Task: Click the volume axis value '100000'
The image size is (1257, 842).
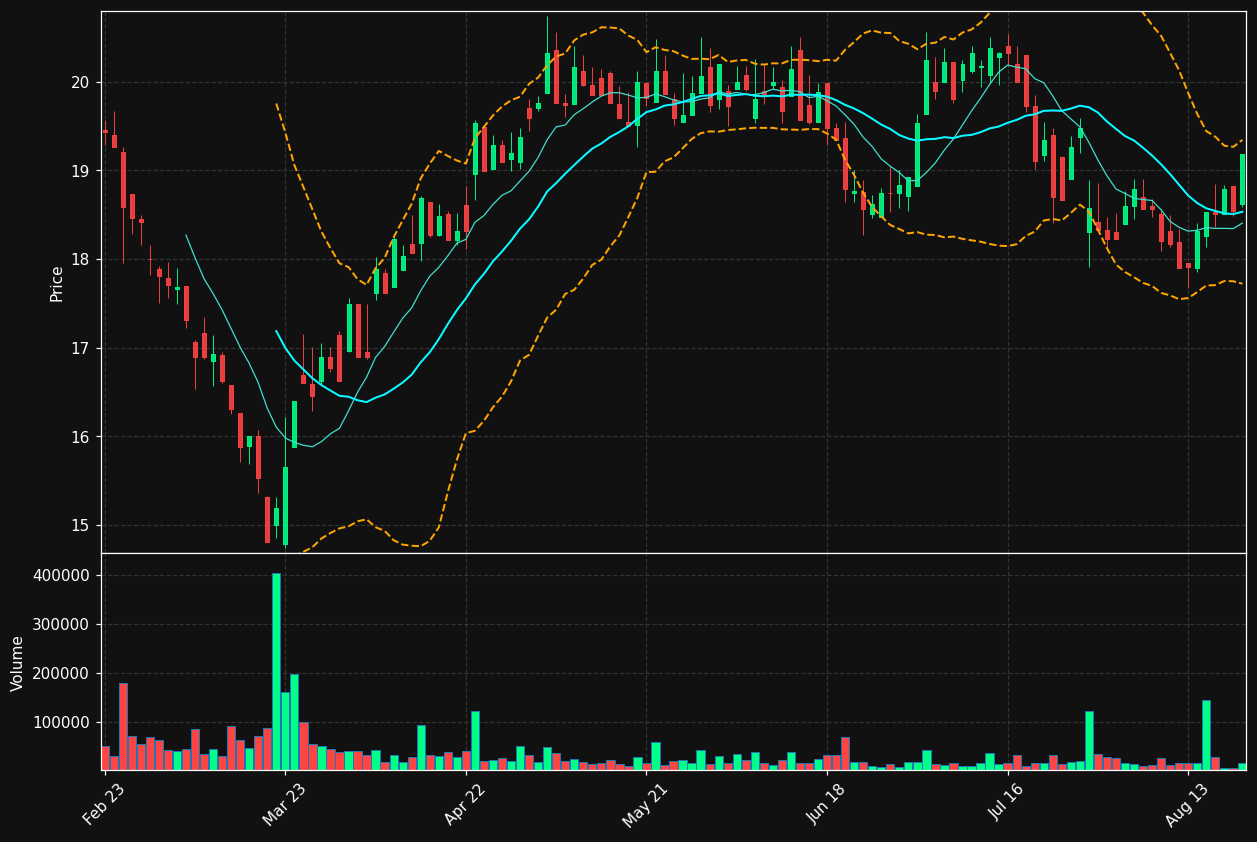Action: [62, 723]
